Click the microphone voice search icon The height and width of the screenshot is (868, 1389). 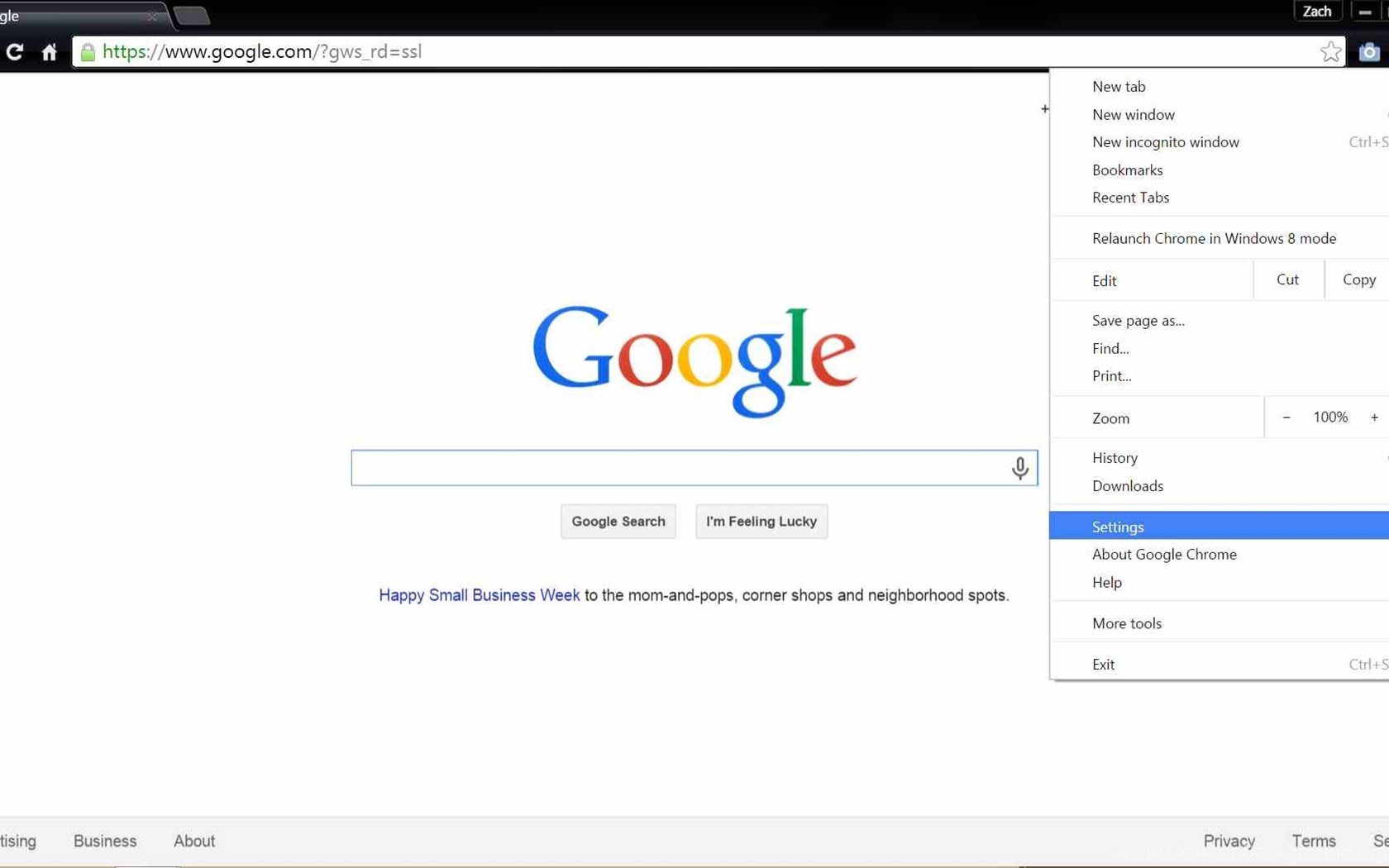tap(1019, 468)
